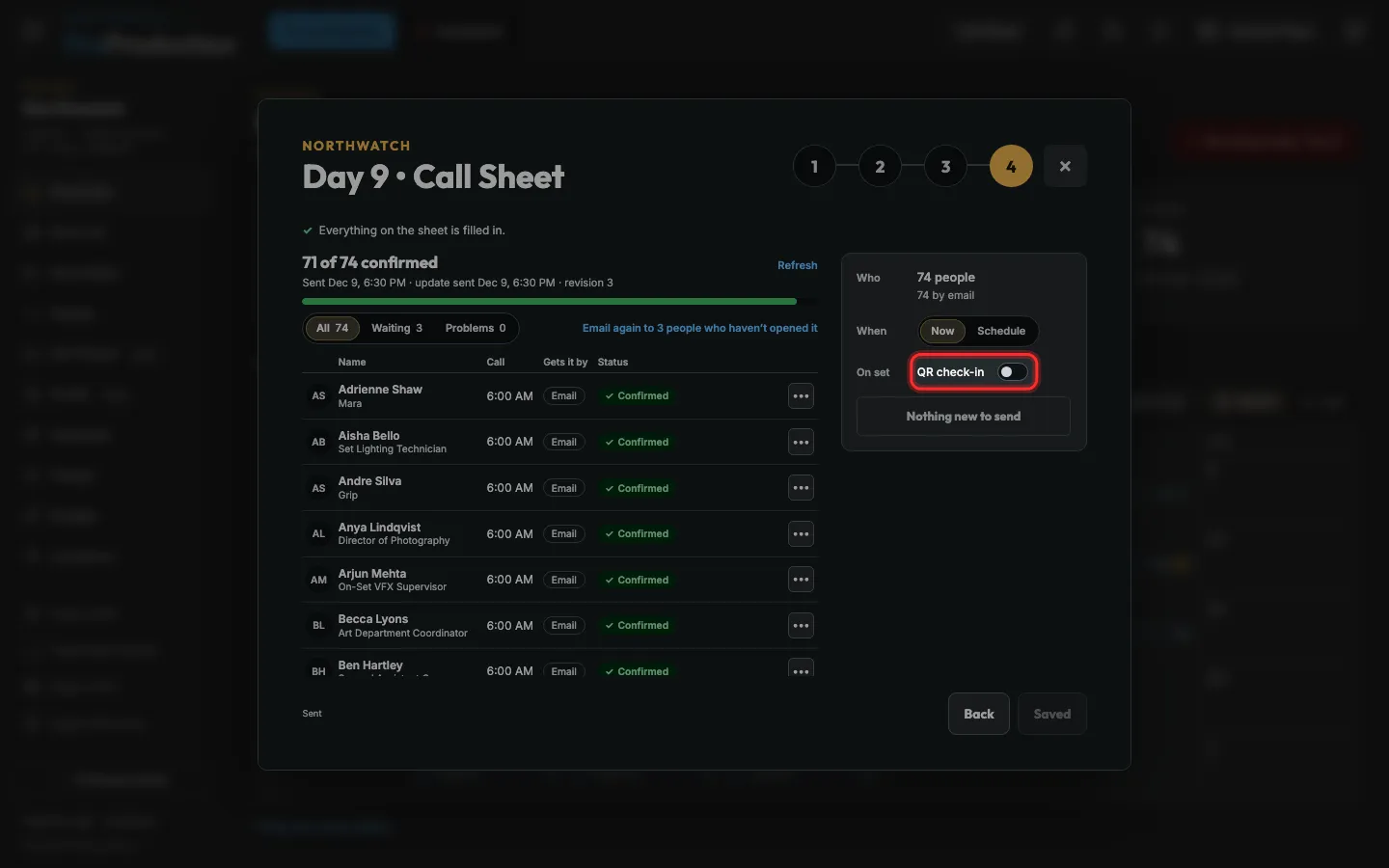The width and height of the screenshot is (1389, 868).
Task: Go to step 2 of wizard
Action: tap(880, 167)
